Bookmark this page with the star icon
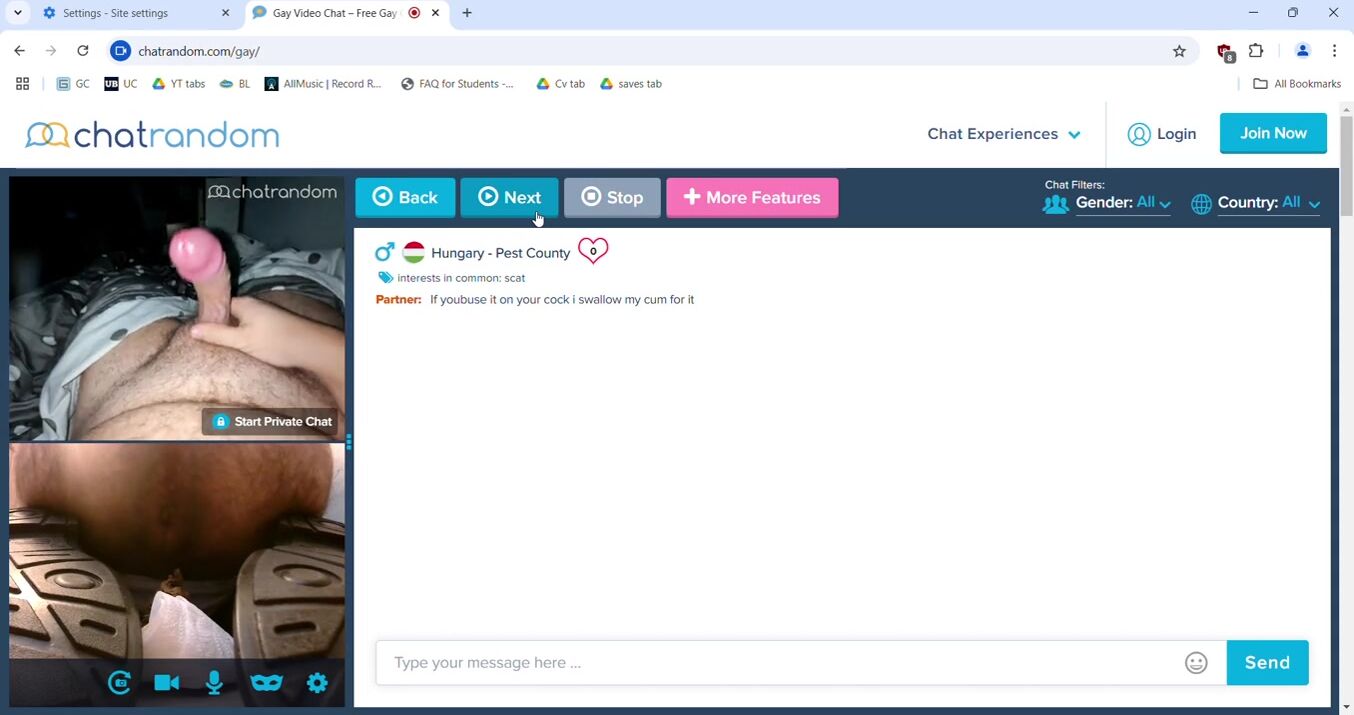 (x=1179, y=51)
